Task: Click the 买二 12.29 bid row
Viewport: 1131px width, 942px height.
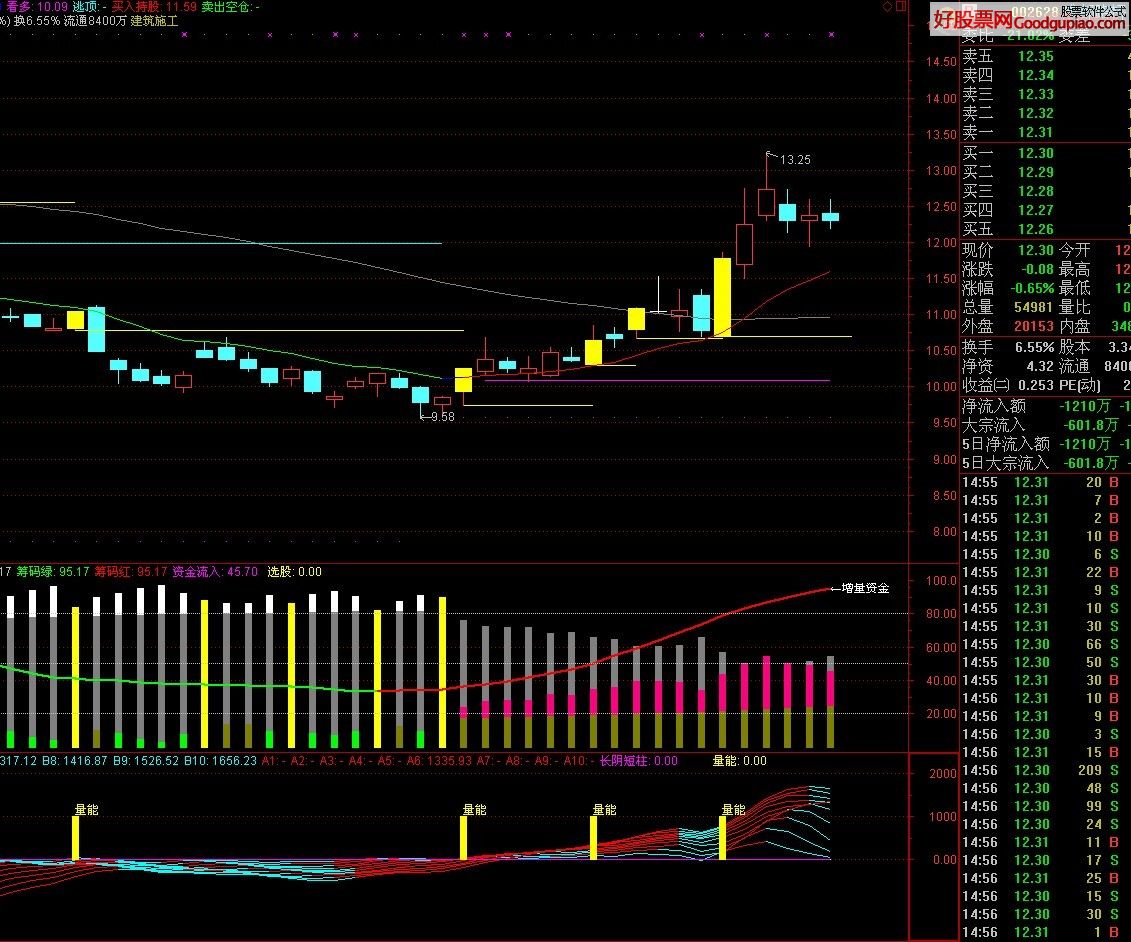Action: pos(1045,172)
